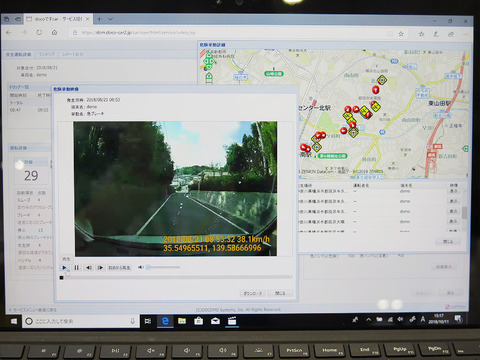
Task: Click the leftmost red marker near 南駅
Action: point(303,147)
